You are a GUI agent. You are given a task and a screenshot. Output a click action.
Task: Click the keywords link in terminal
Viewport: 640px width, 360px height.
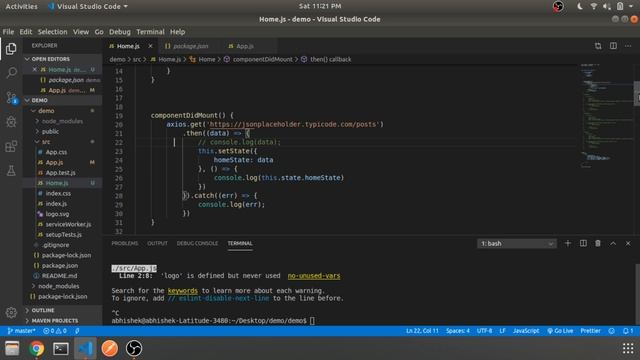[x=182, y=291]
